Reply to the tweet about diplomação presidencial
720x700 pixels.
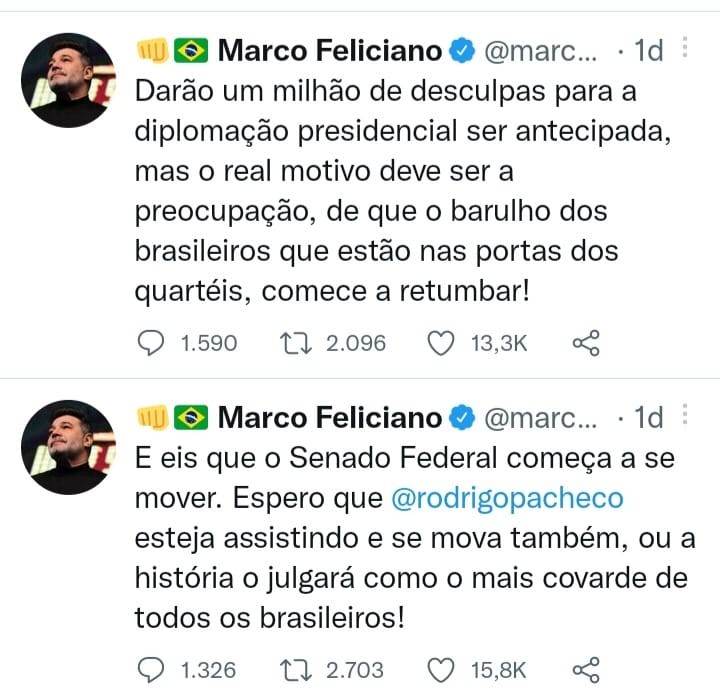[x=151, y=343]
